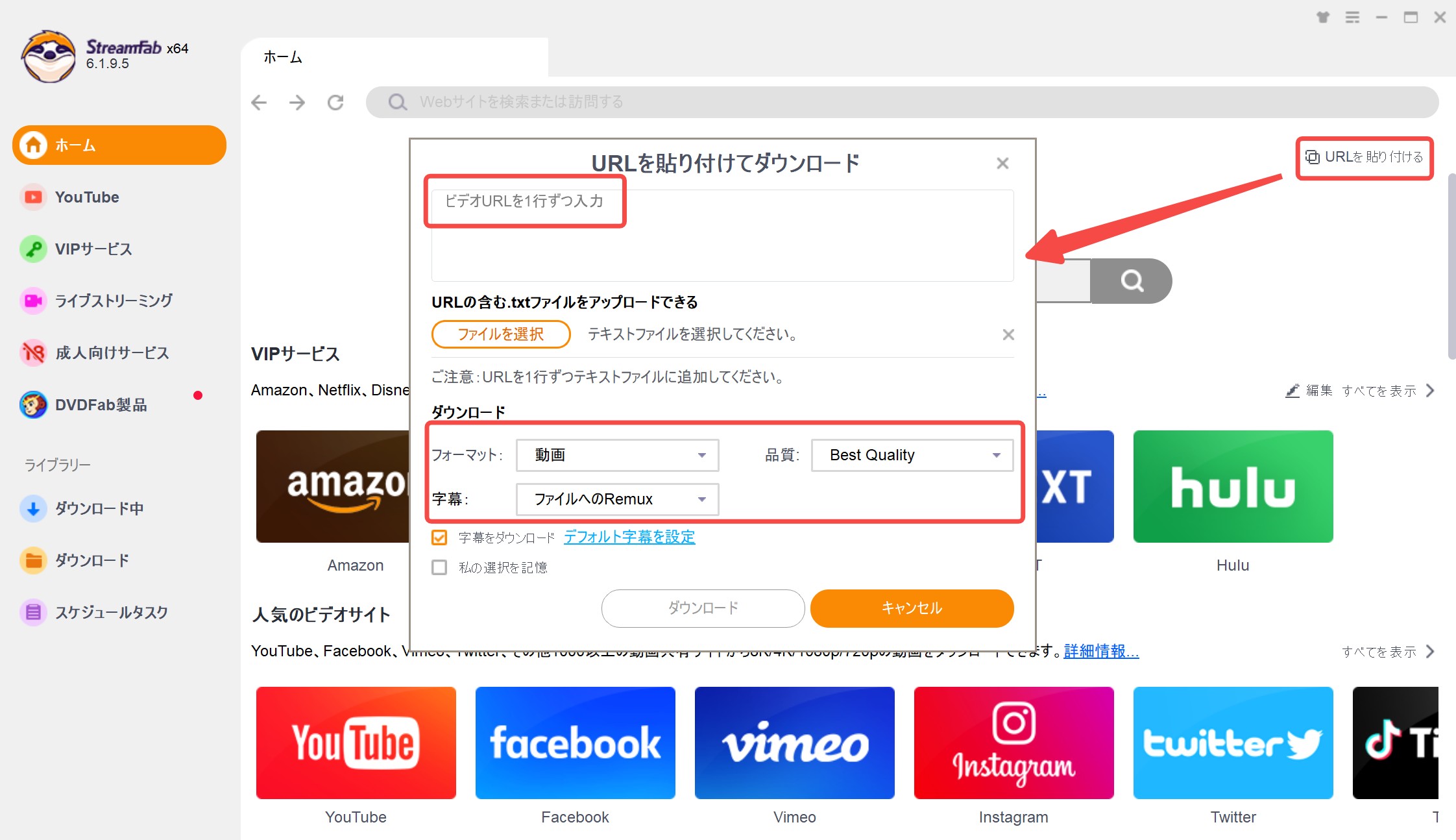
Task: Uncheck 字幕をダウンロード checkbox
Action: point(439,537)
